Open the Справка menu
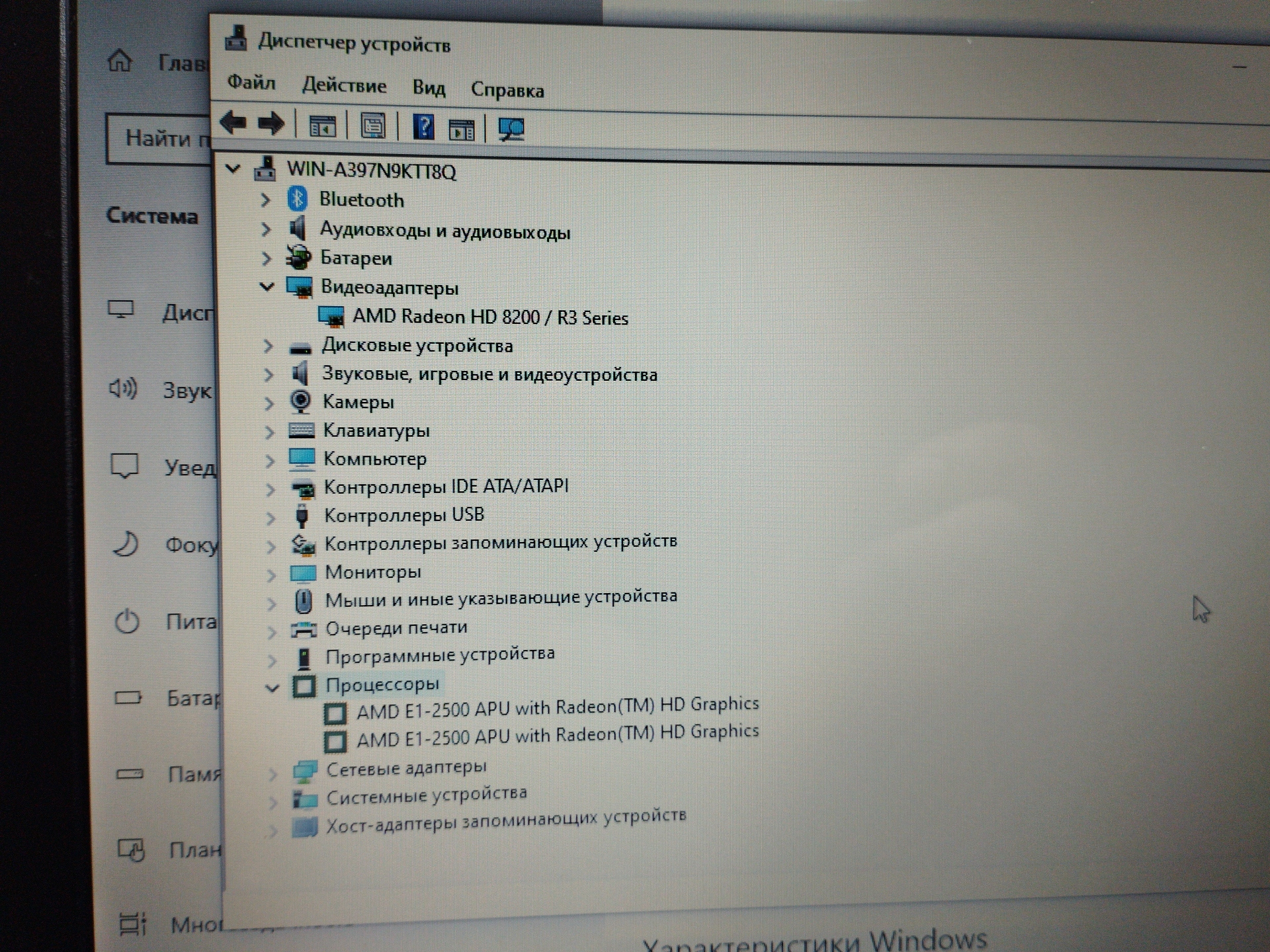The height and width of the screenshot is (952, 1270). [x=507, y=89]
